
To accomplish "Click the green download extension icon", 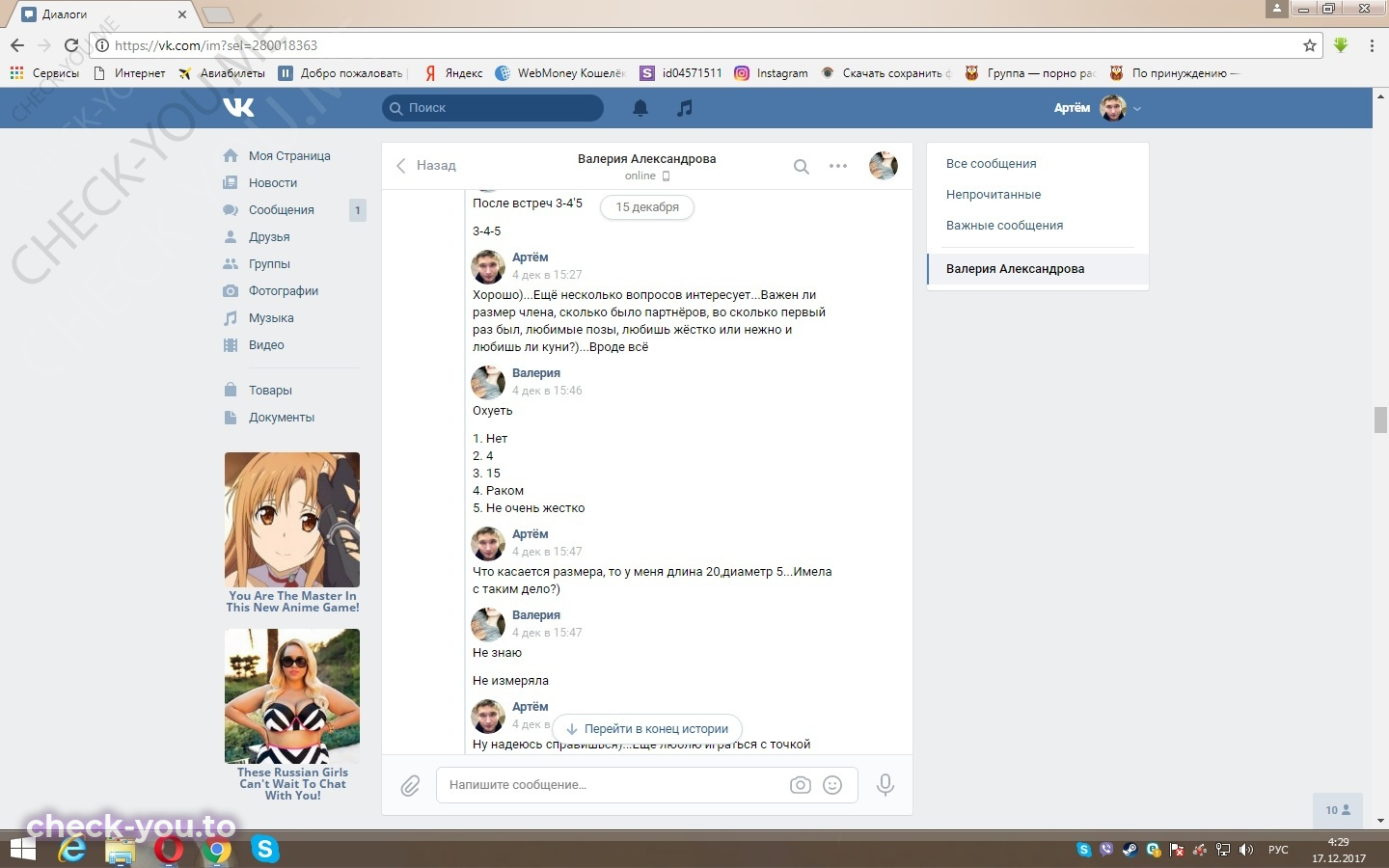I will pyautogui.click(x=1341, y=45).
